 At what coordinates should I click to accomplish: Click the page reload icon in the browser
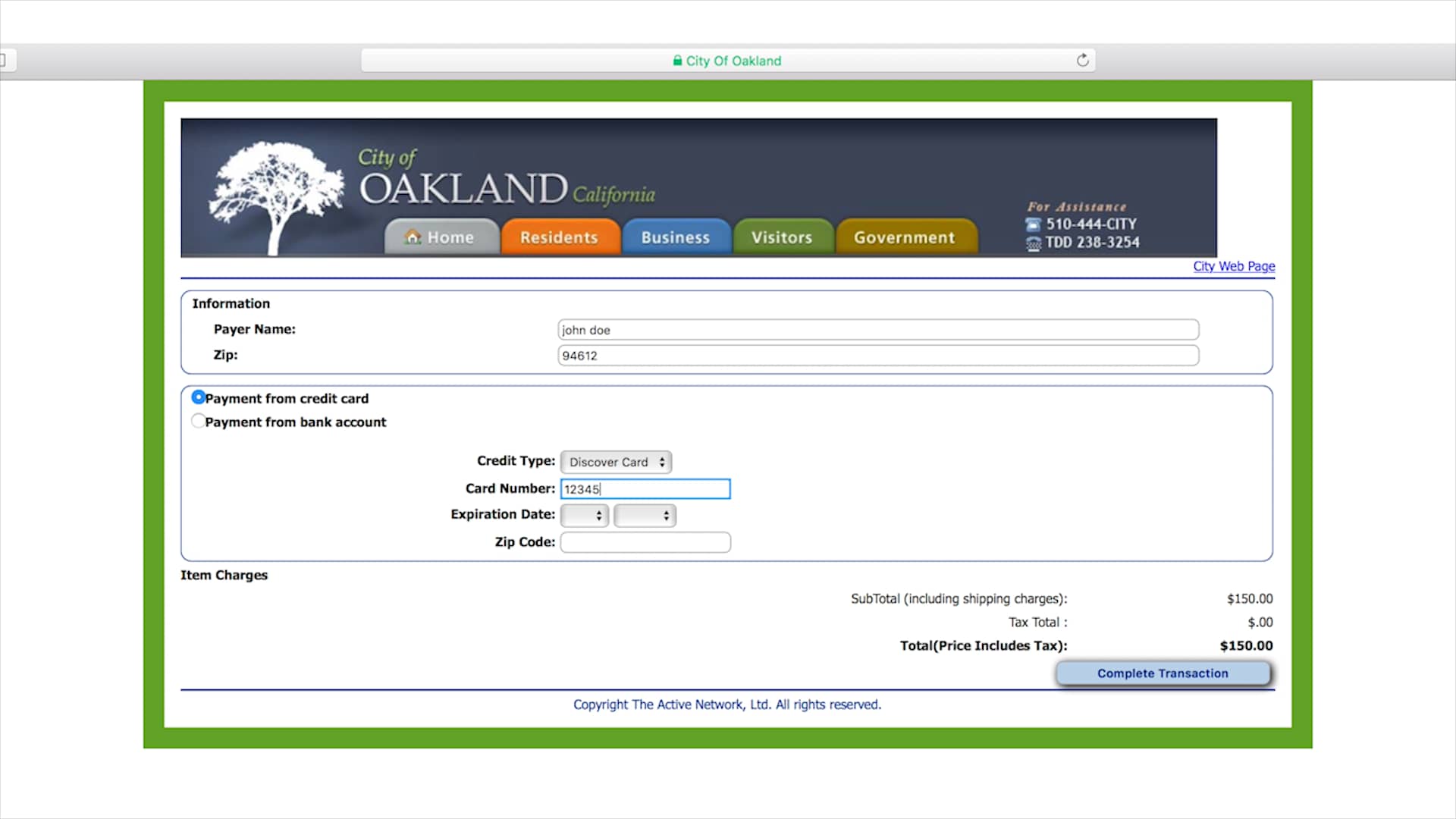click(1083, 60)
